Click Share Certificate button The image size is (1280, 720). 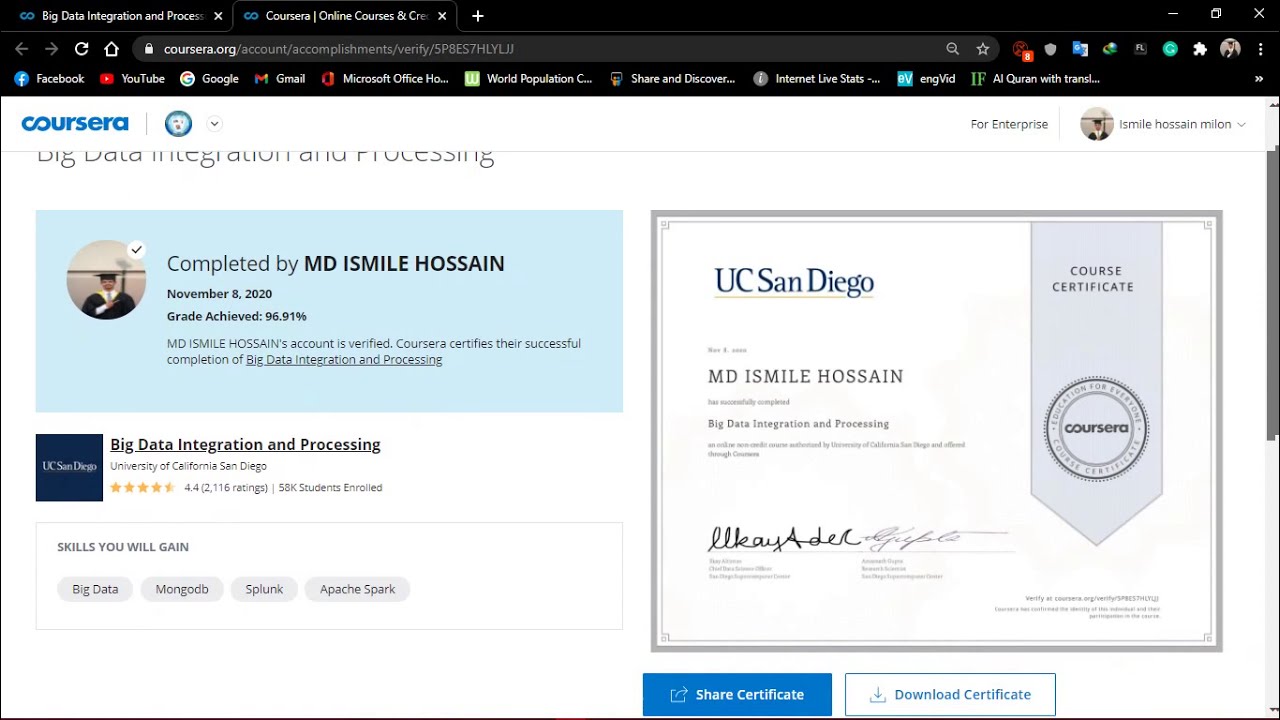pyautogui.click(x=737, y=694)
